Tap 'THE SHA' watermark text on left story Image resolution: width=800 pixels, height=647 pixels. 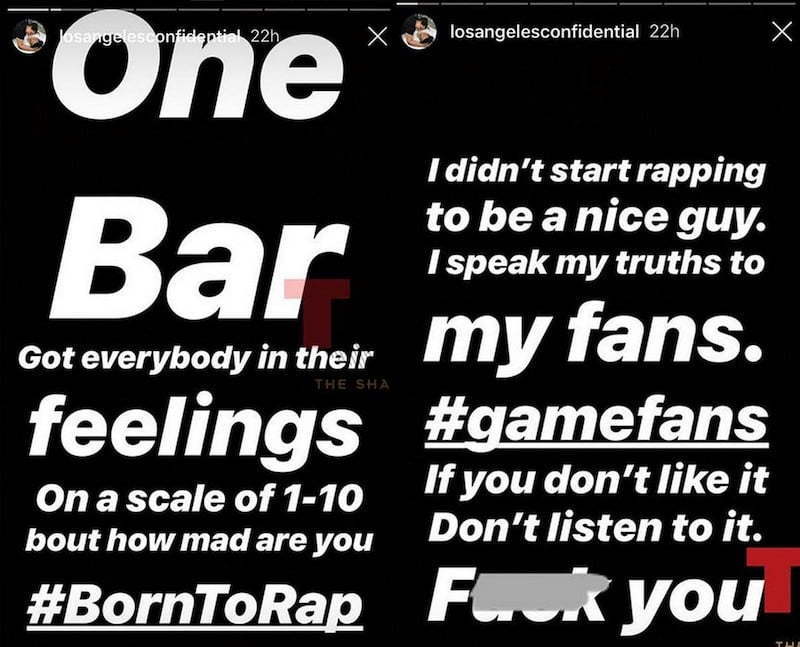pyautogui.click(x=352, y=384)
